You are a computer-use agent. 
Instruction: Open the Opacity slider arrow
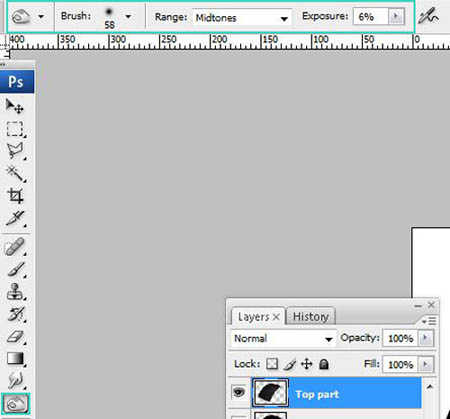(426, 338)
